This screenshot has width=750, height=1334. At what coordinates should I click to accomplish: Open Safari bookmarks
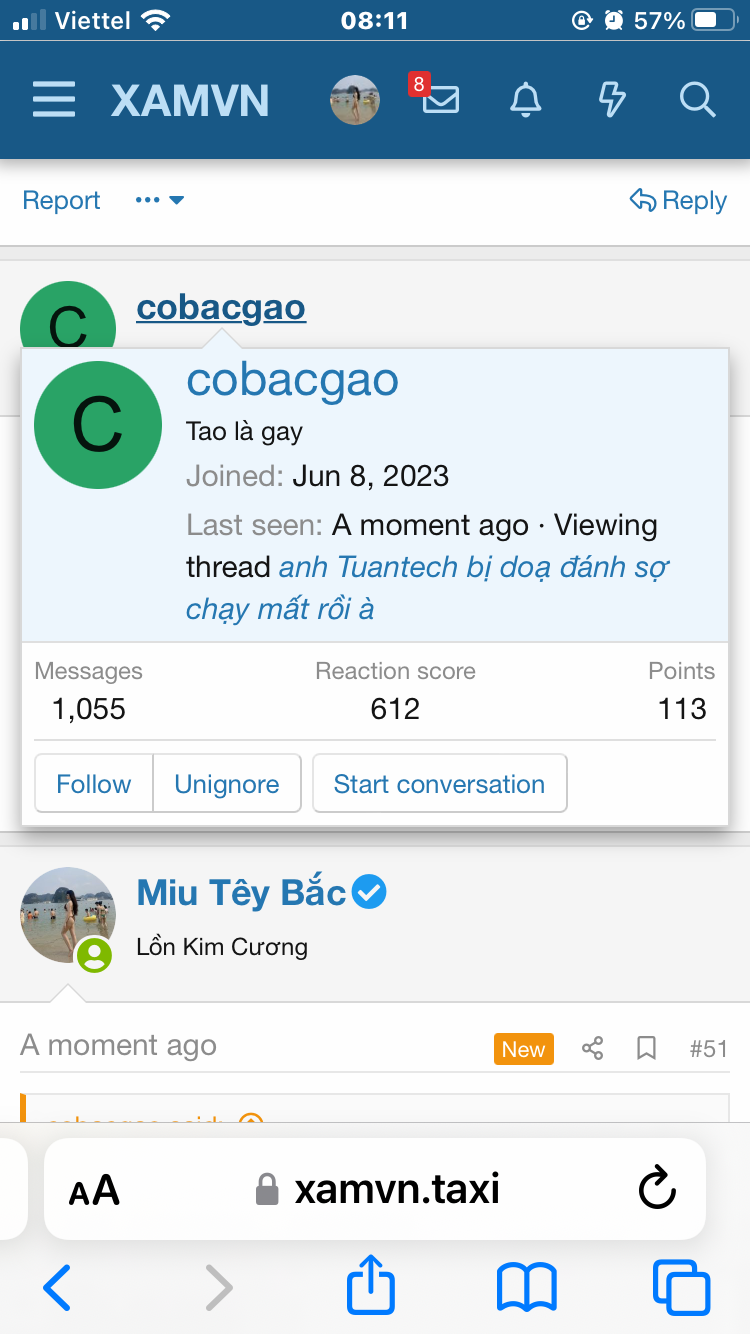click(x=526, y=1287)
